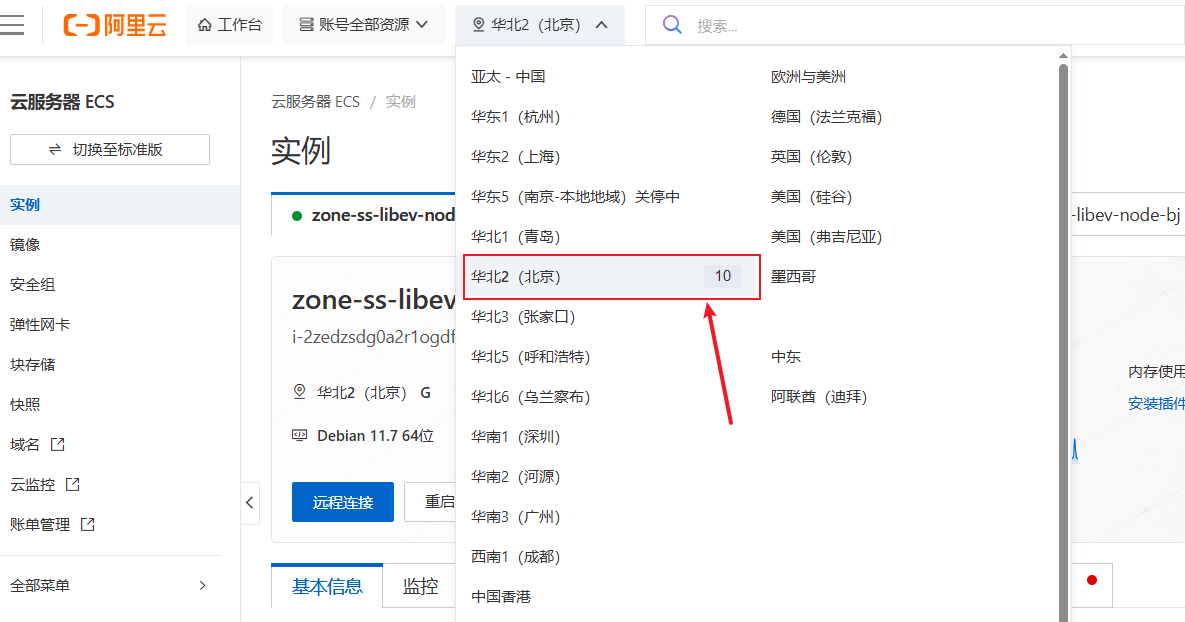Click the search magnifier icon

[673, 25]
